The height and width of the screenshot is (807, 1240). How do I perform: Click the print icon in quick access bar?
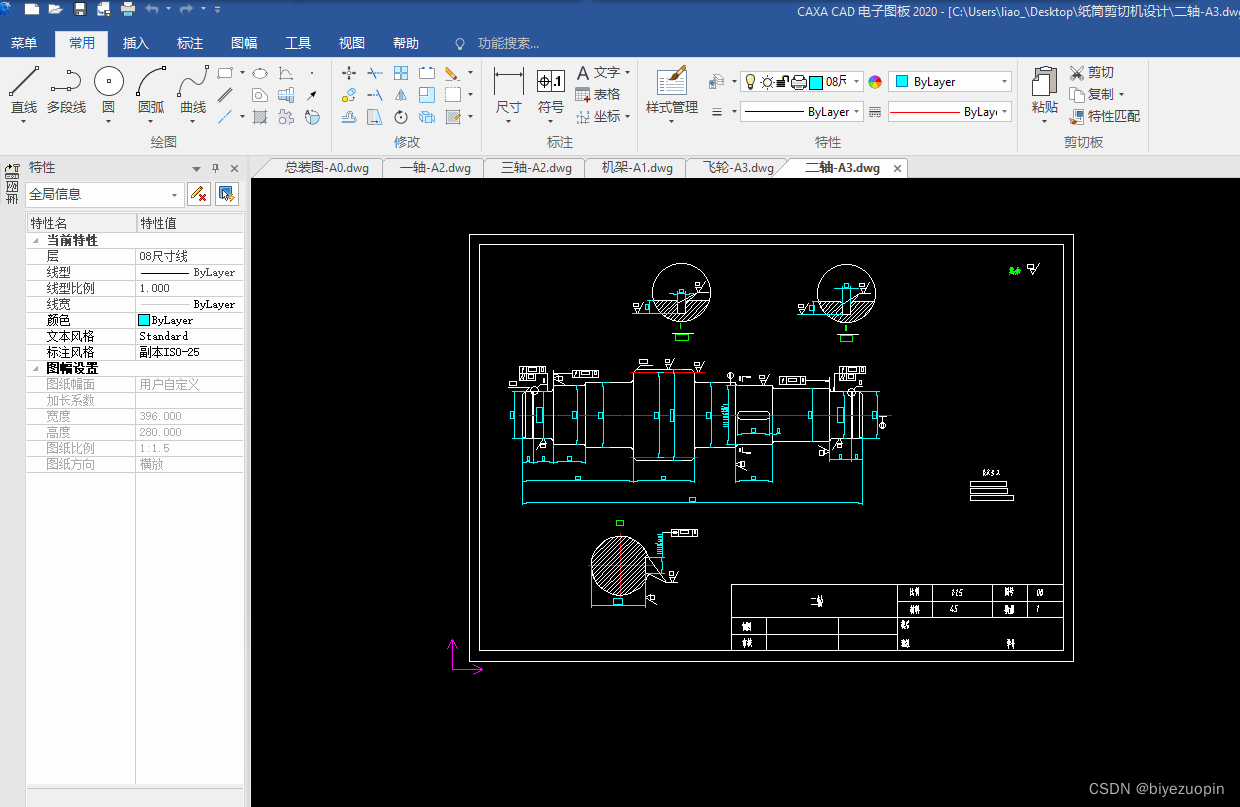(x=127, y=10)
